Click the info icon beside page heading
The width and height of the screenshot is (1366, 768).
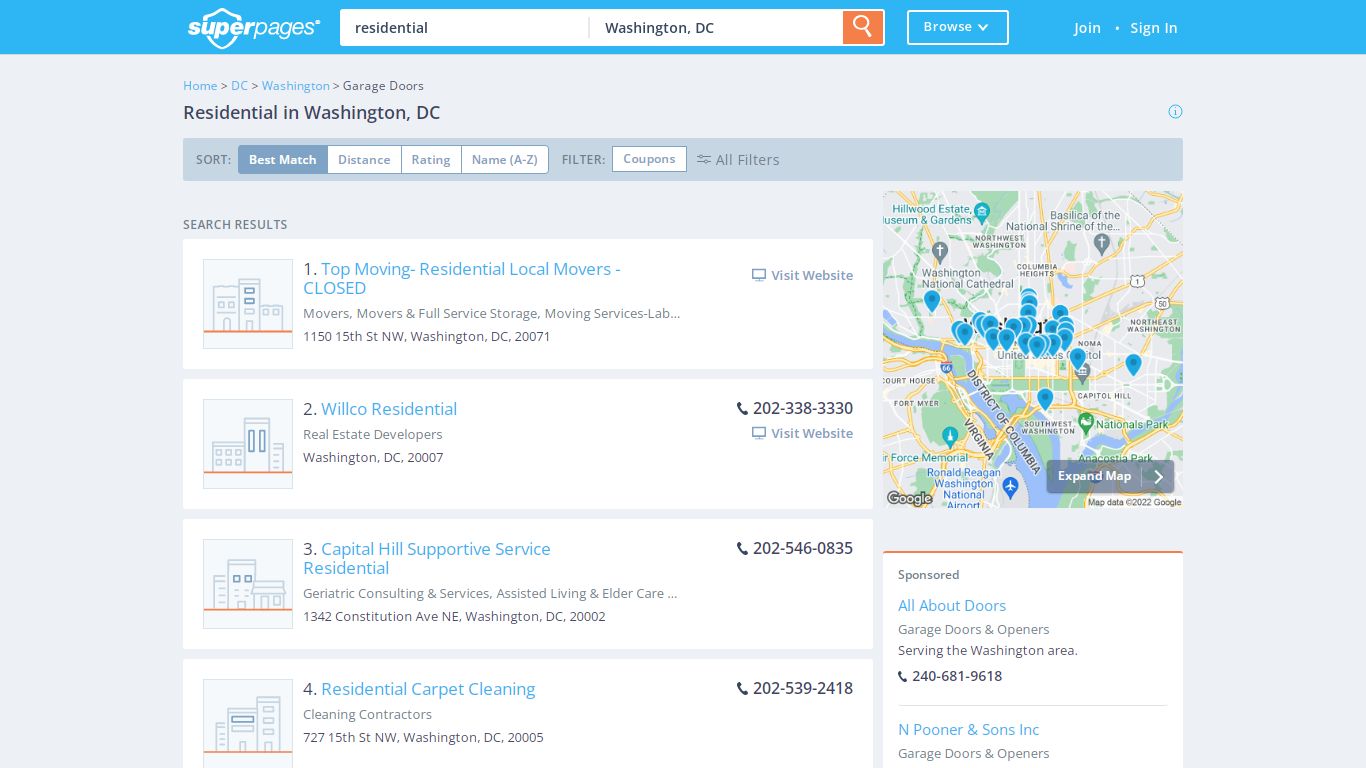click(1175, 111)
